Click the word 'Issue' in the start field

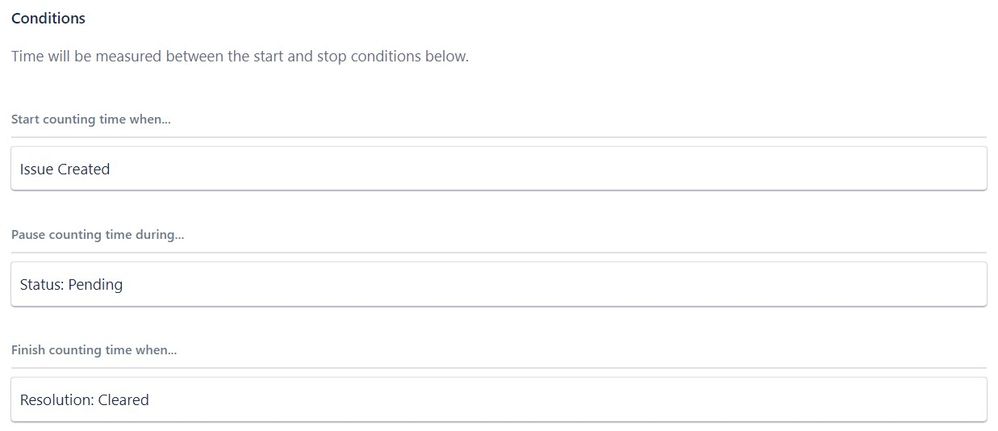point(36,170)
